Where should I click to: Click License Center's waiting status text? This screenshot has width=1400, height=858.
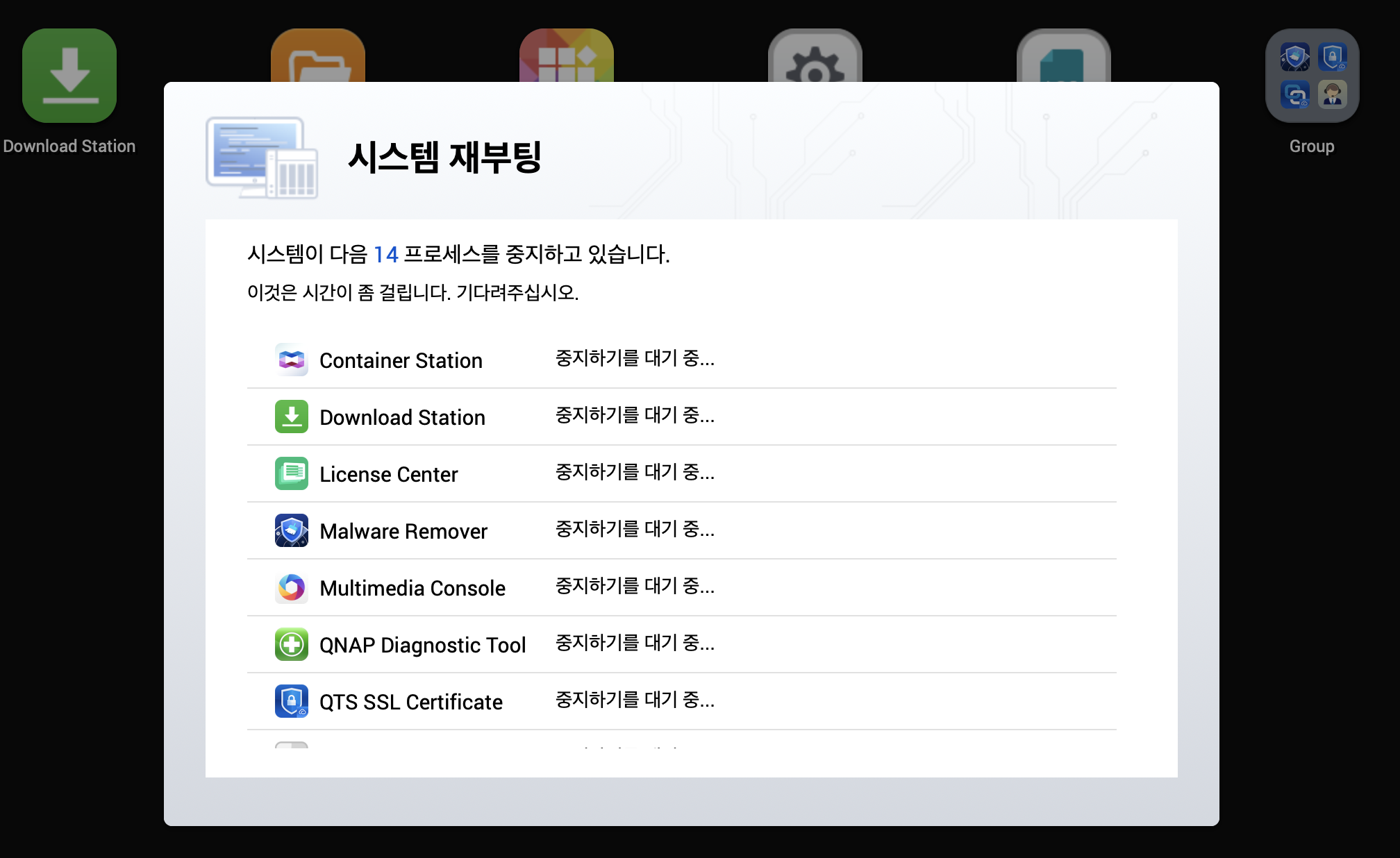pos(635,472)
